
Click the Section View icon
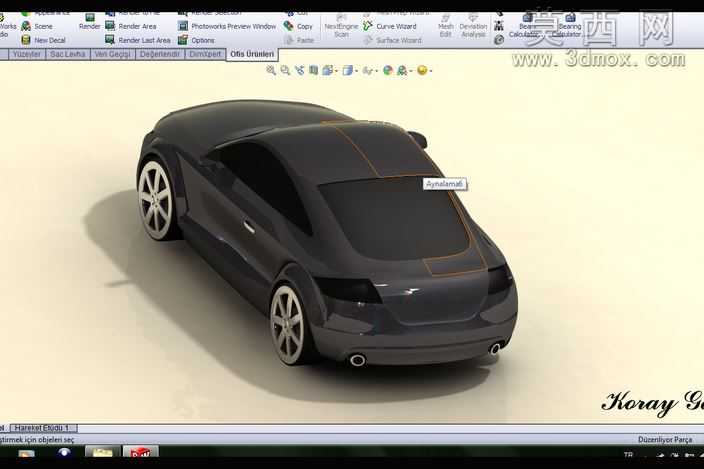click(x=313, y=70)
